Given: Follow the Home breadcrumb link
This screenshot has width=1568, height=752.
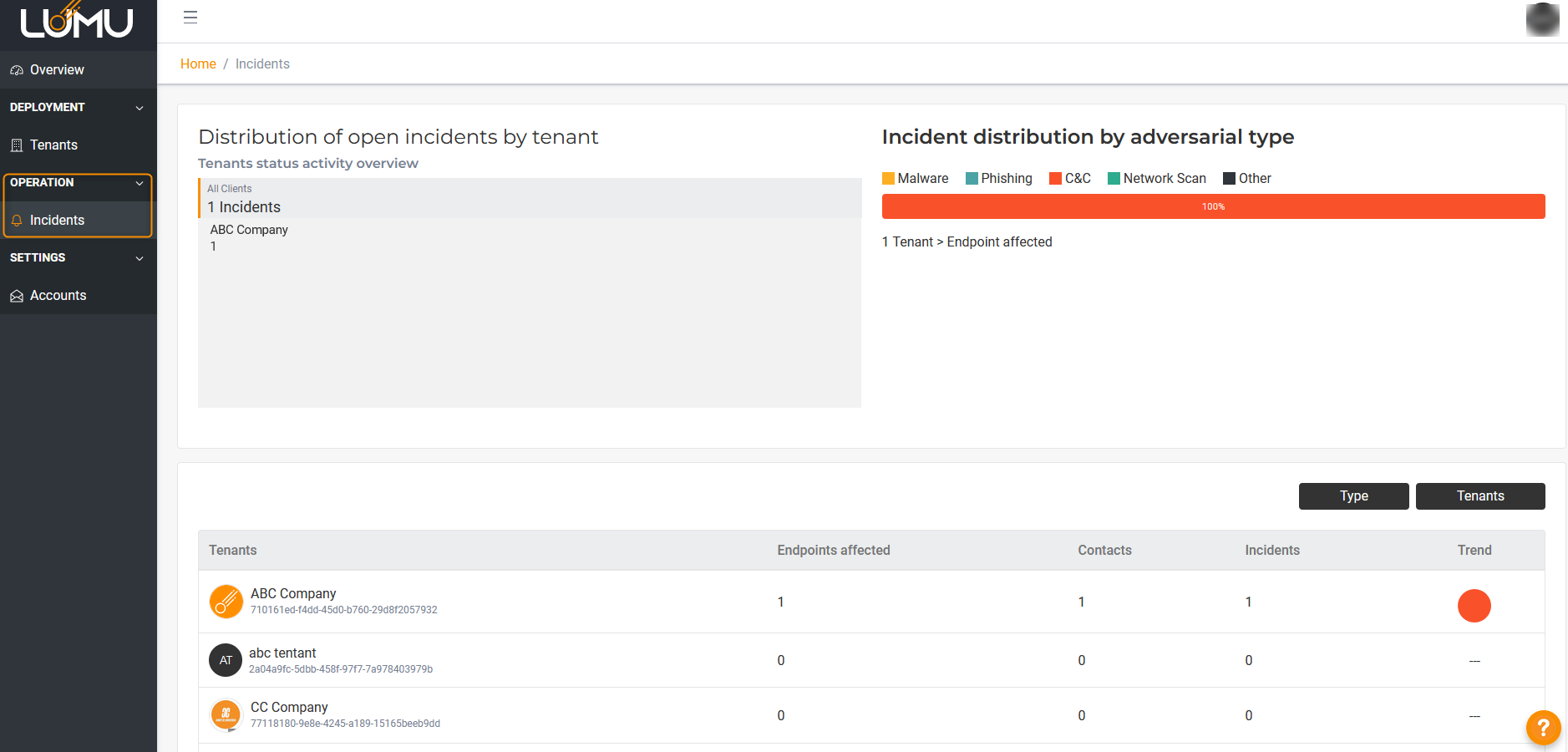Looking at the screenshot, I should tap(198, 64).
